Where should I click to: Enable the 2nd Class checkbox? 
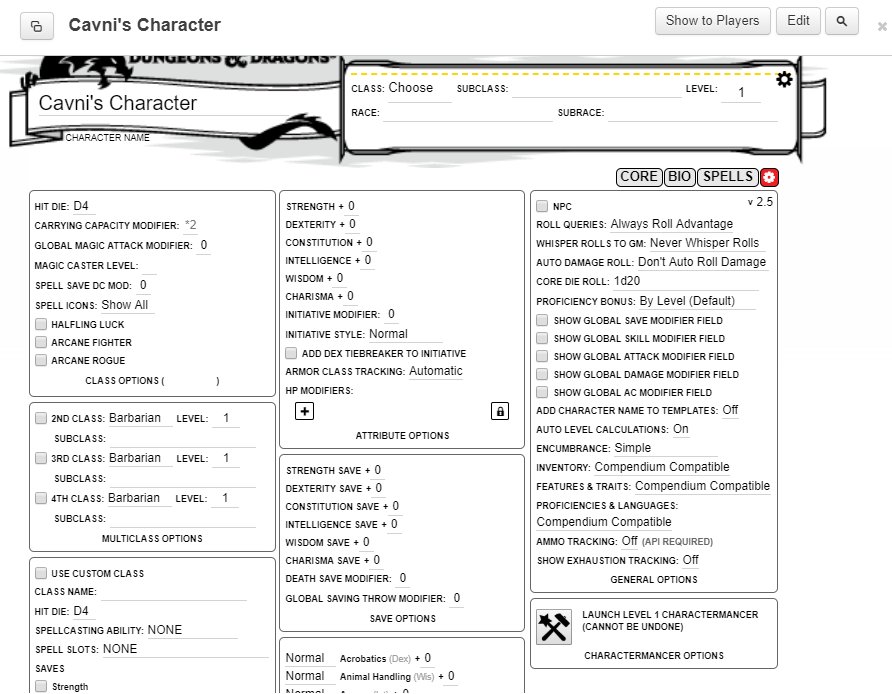[41, 418]
